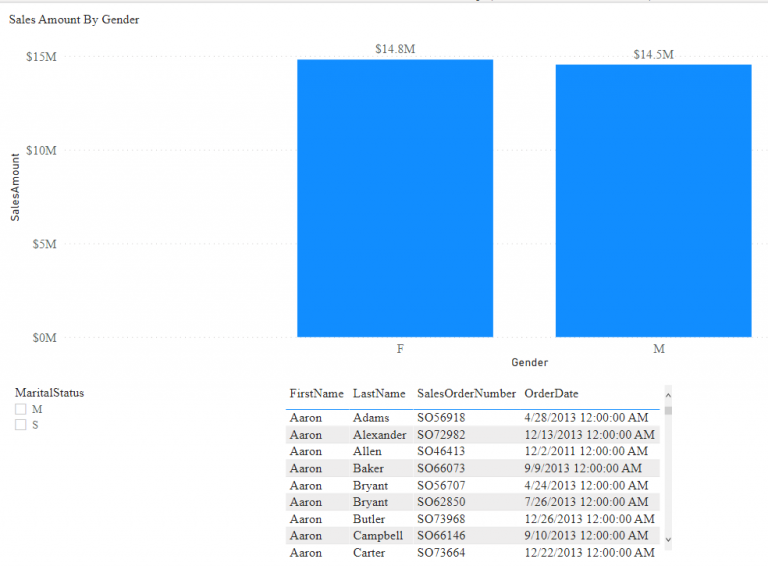Sort table by FirstName column header

point(316,394)
